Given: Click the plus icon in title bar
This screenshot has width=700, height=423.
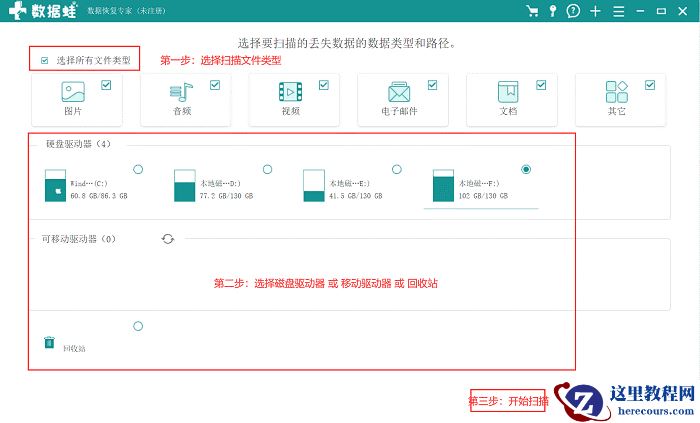Looking at the screenshot, I should pos(595,11).
